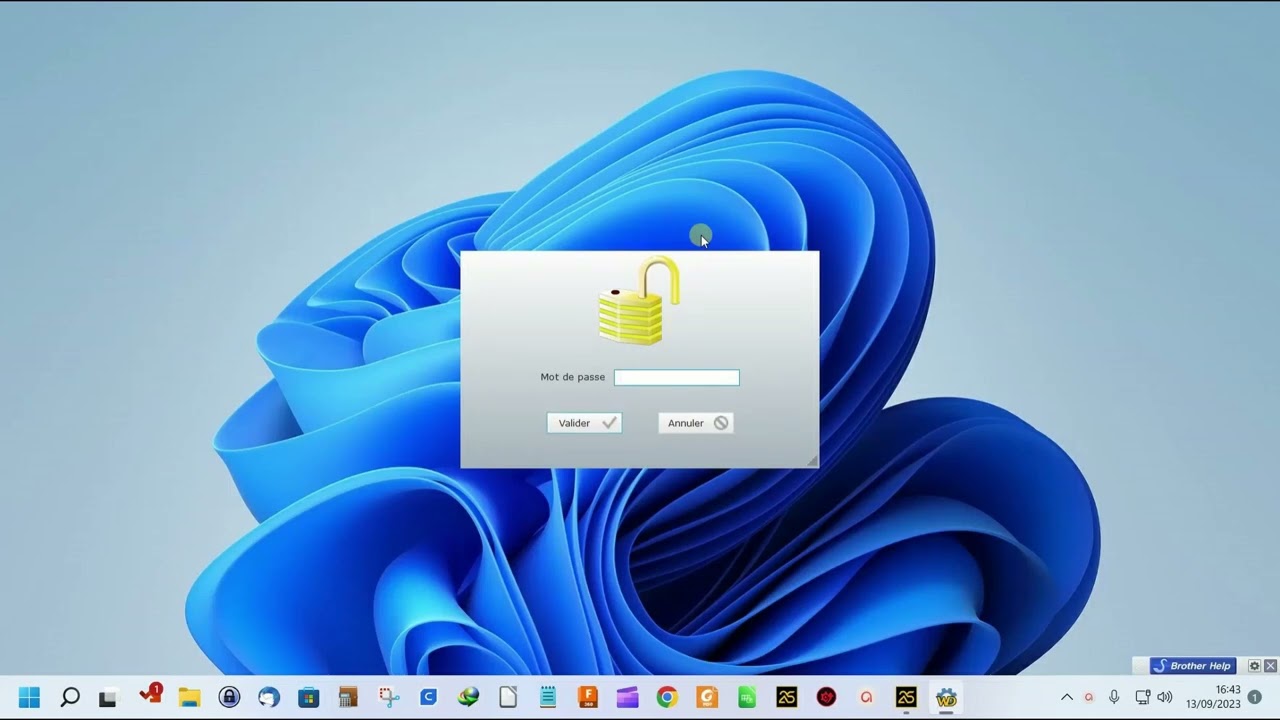
Task: Click the Annuler button
Action: [696, 423]
